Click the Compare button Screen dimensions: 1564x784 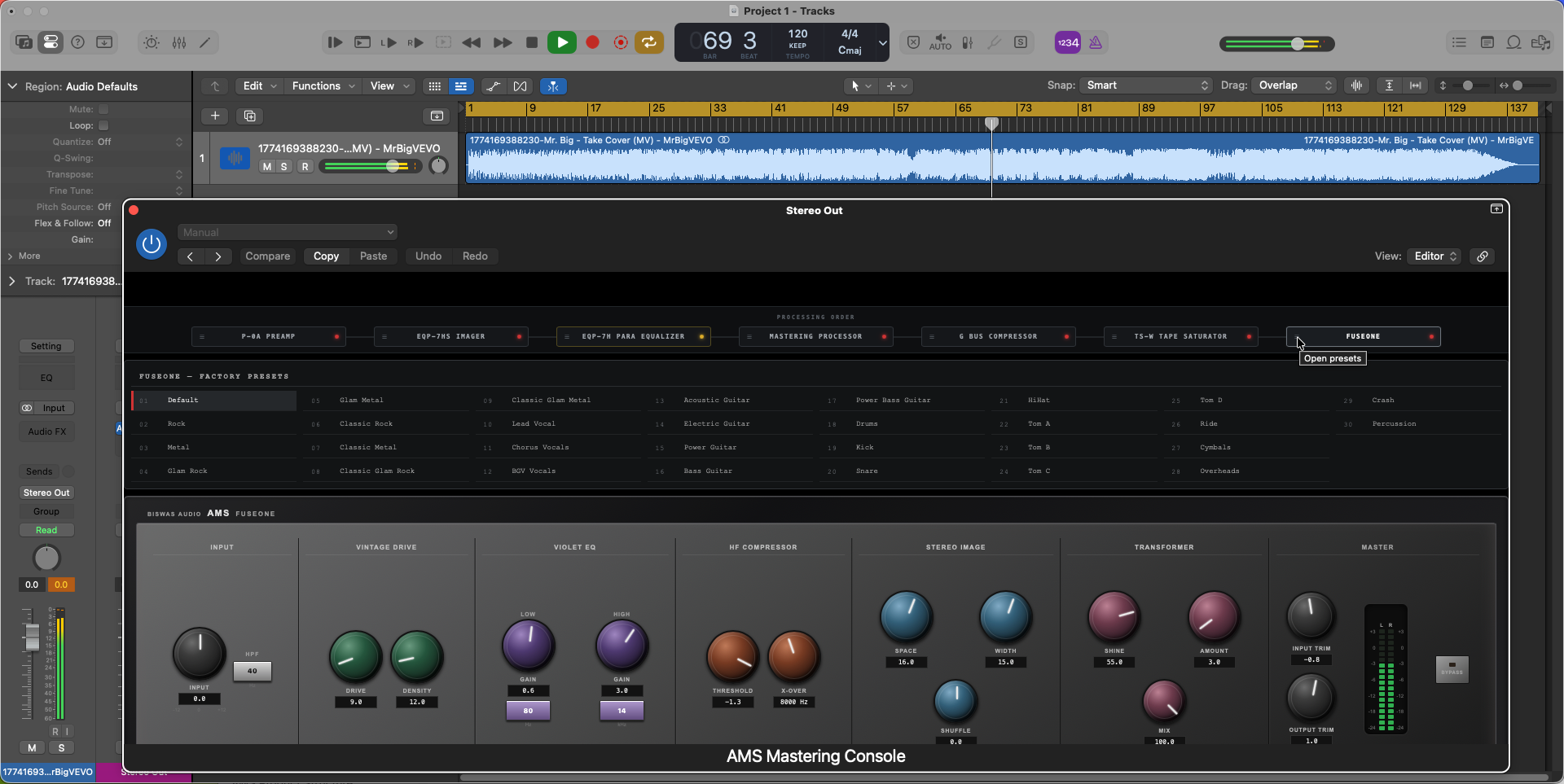(x=268, y=256)
